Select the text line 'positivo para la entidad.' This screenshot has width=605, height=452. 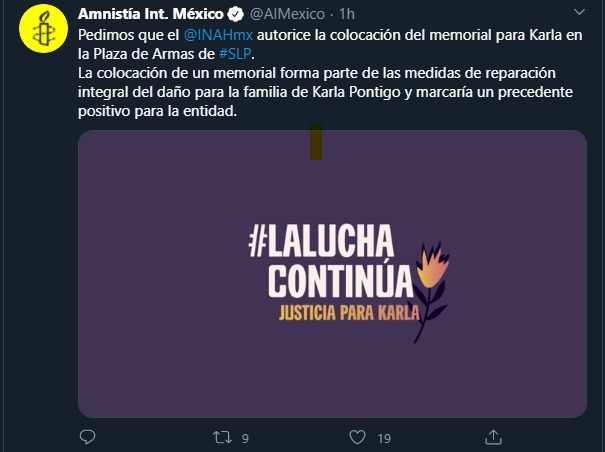[x=157, y=111]
